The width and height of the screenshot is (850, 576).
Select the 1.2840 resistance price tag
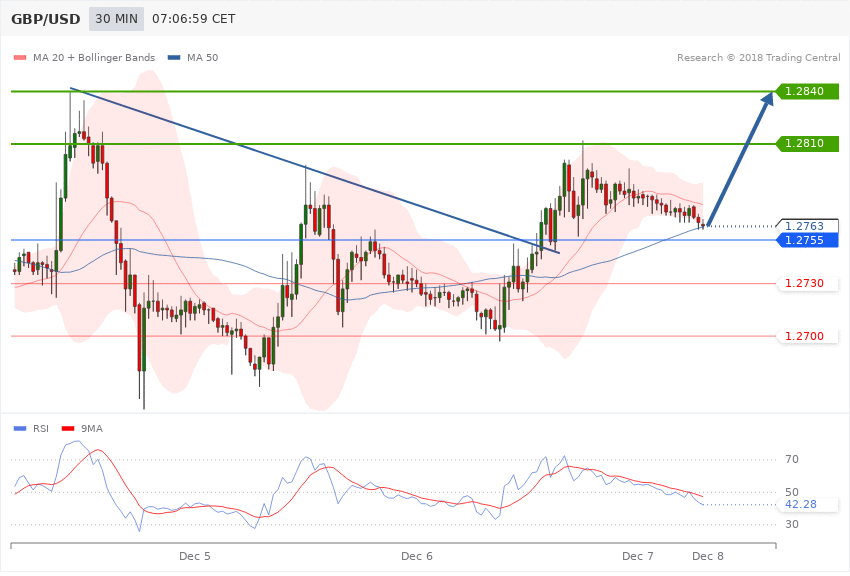tap(808, 91)
